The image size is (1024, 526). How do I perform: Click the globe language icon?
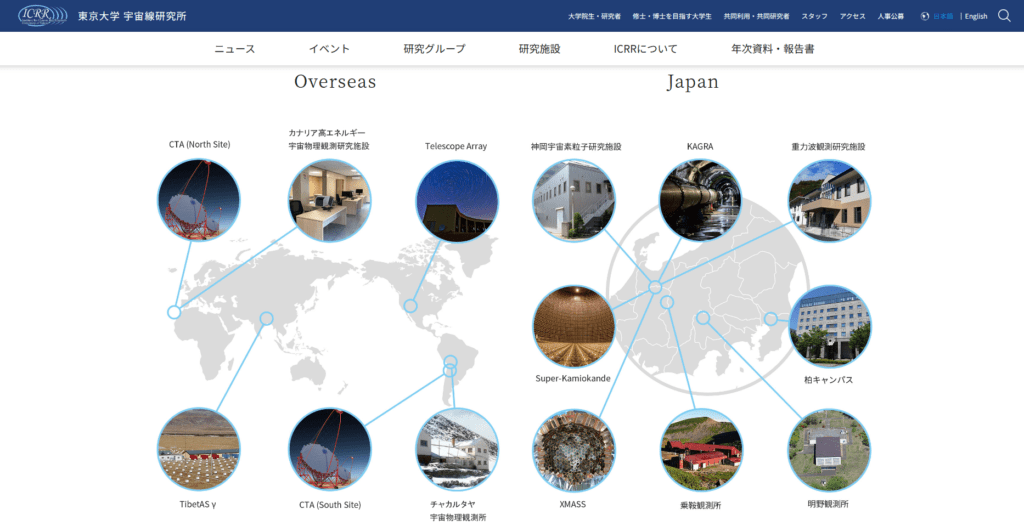925,16
